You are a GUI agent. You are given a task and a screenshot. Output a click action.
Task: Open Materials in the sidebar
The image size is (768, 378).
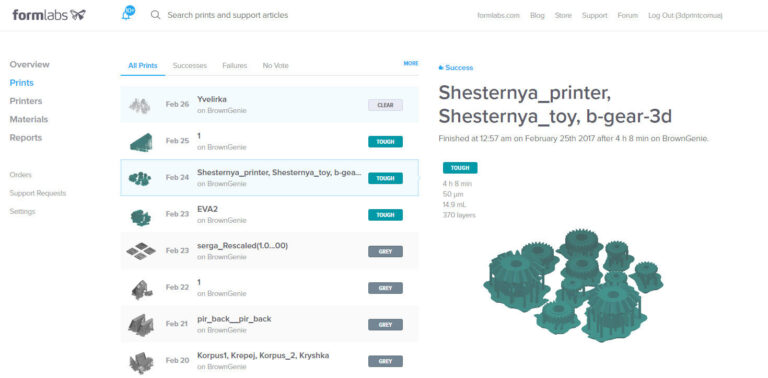[28, 119]
